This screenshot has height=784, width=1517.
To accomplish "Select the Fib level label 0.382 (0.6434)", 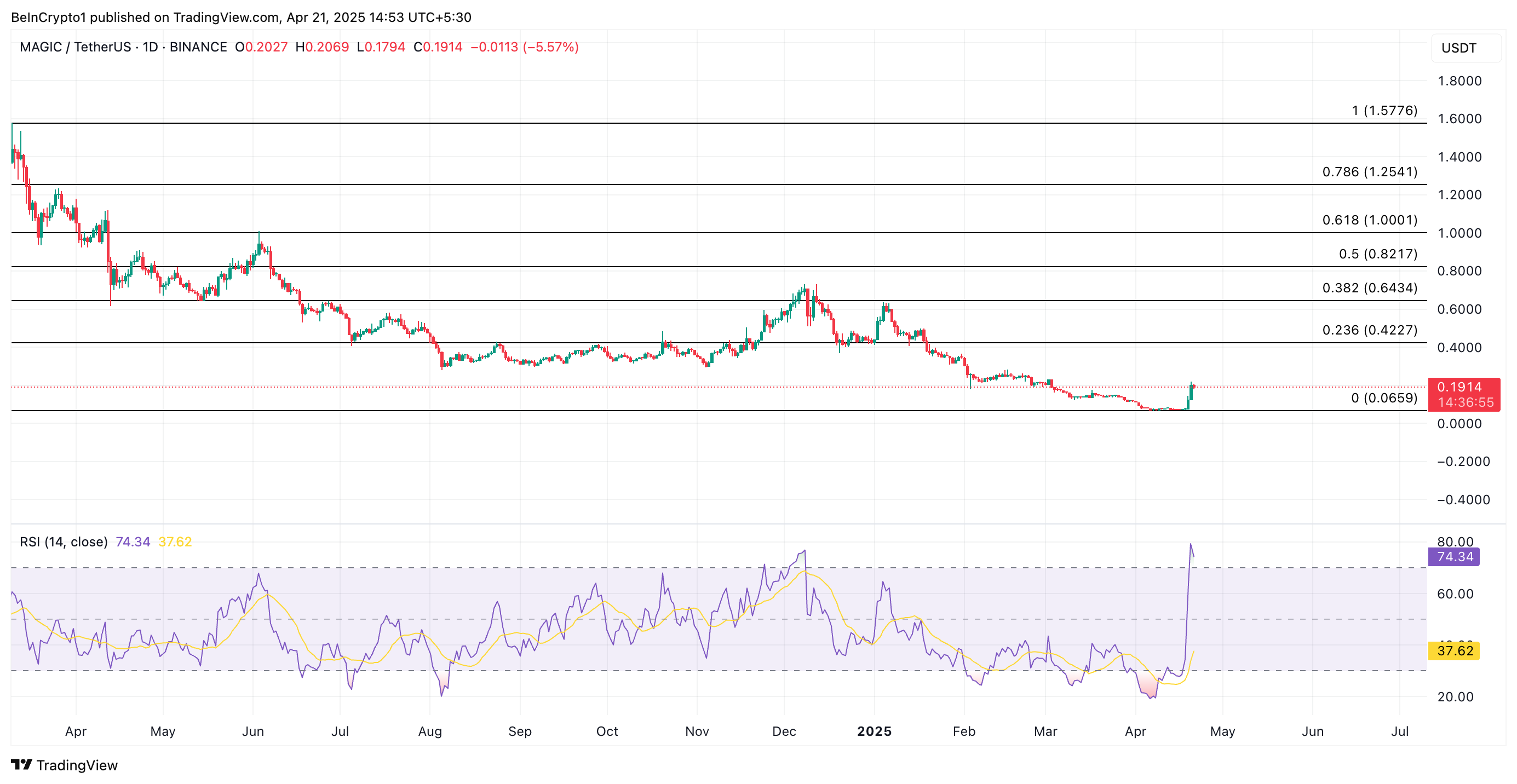I will 1370,288.
